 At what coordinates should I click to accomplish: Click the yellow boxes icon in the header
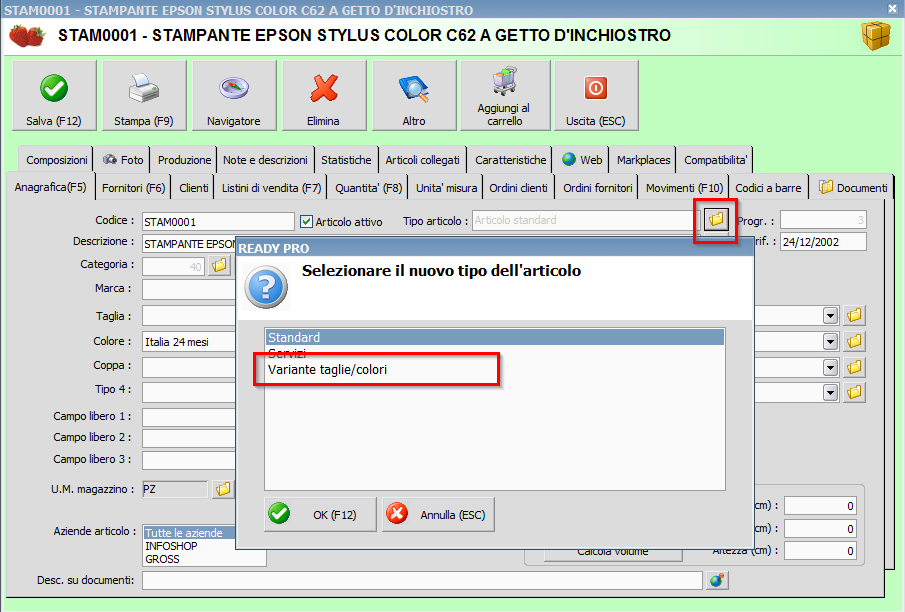pos(876,36)
